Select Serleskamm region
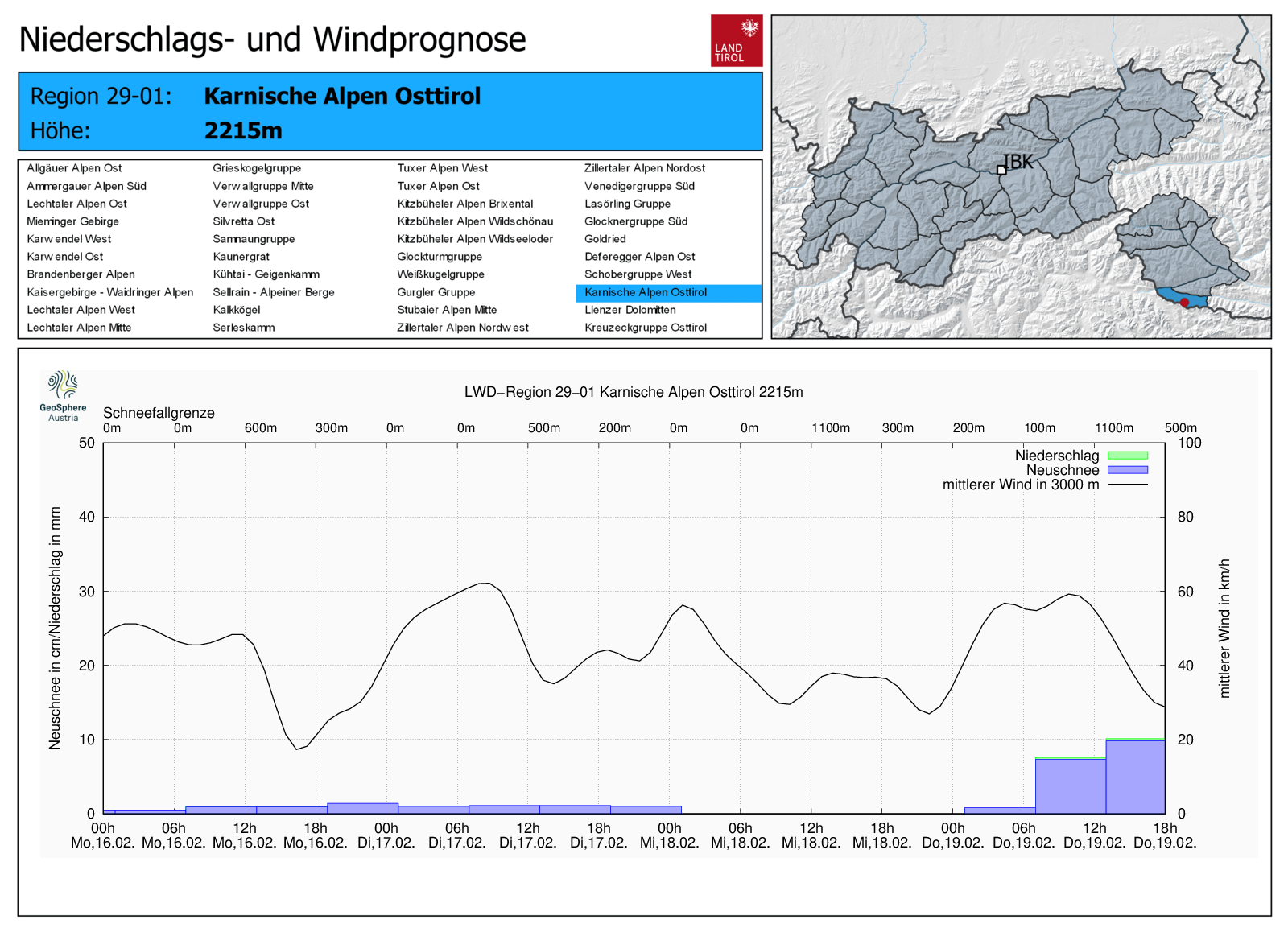Viewport: 1288px width, 928px height. (243, 328)
